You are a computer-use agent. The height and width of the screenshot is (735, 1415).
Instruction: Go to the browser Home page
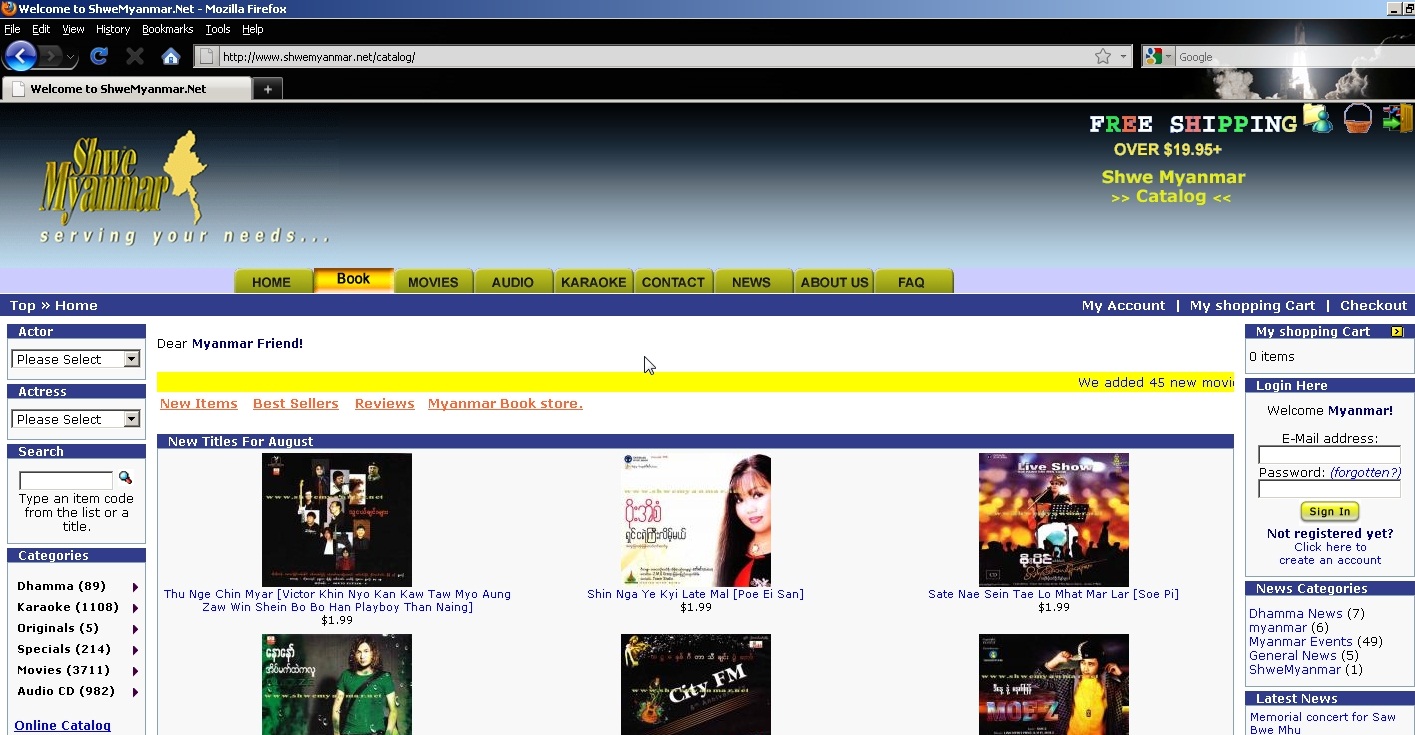(x=171, y=56)
